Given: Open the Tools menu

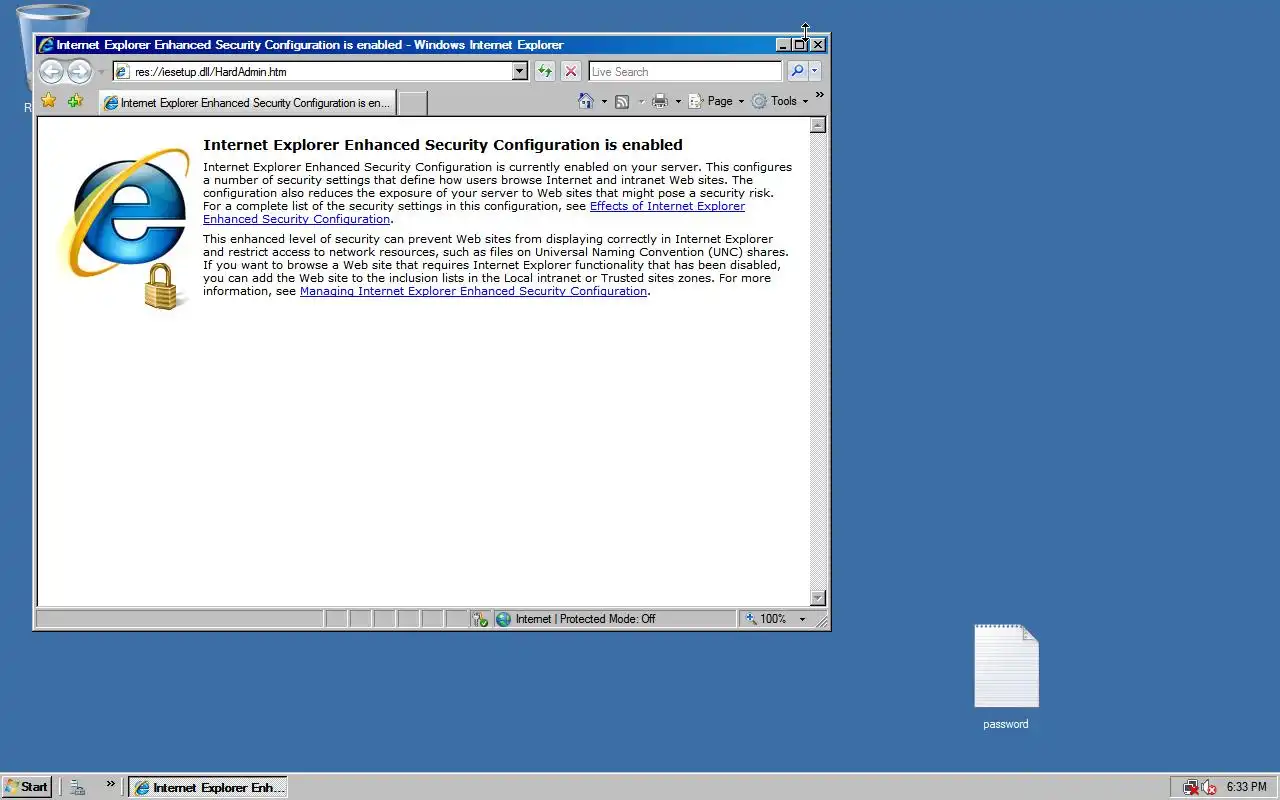Looking at the screenshot, I should (x=780, y=101).
